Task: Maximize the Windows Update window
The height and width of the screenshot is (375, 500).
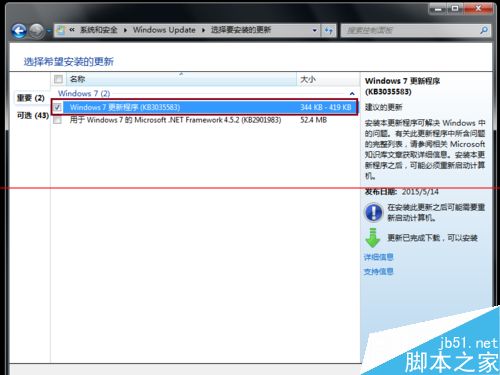Action: tap(455, 9)
